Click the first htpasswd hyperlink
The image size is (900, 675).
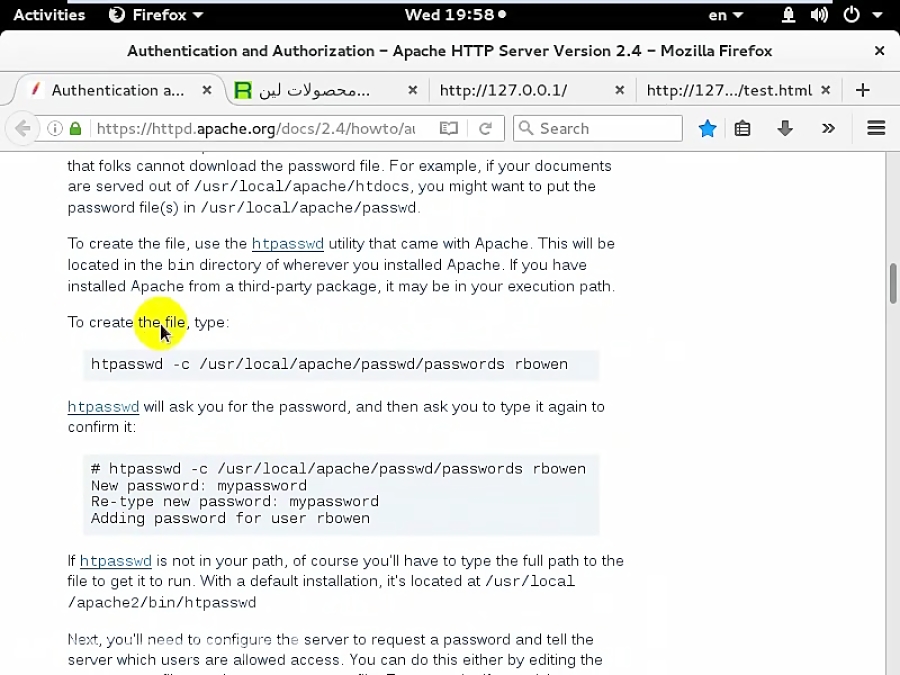click(x=287, y=243)
